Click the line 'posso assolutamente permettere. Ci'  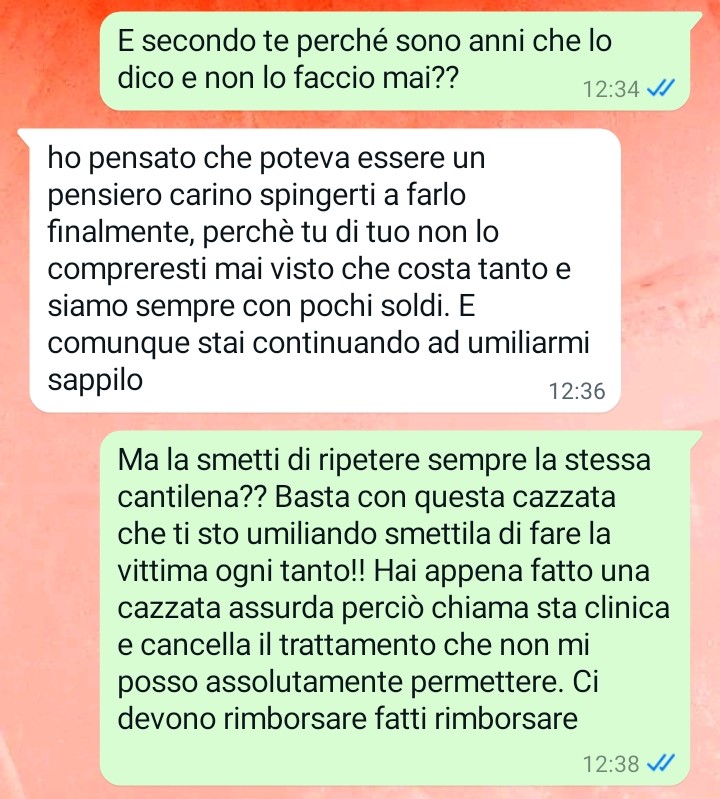358,682
